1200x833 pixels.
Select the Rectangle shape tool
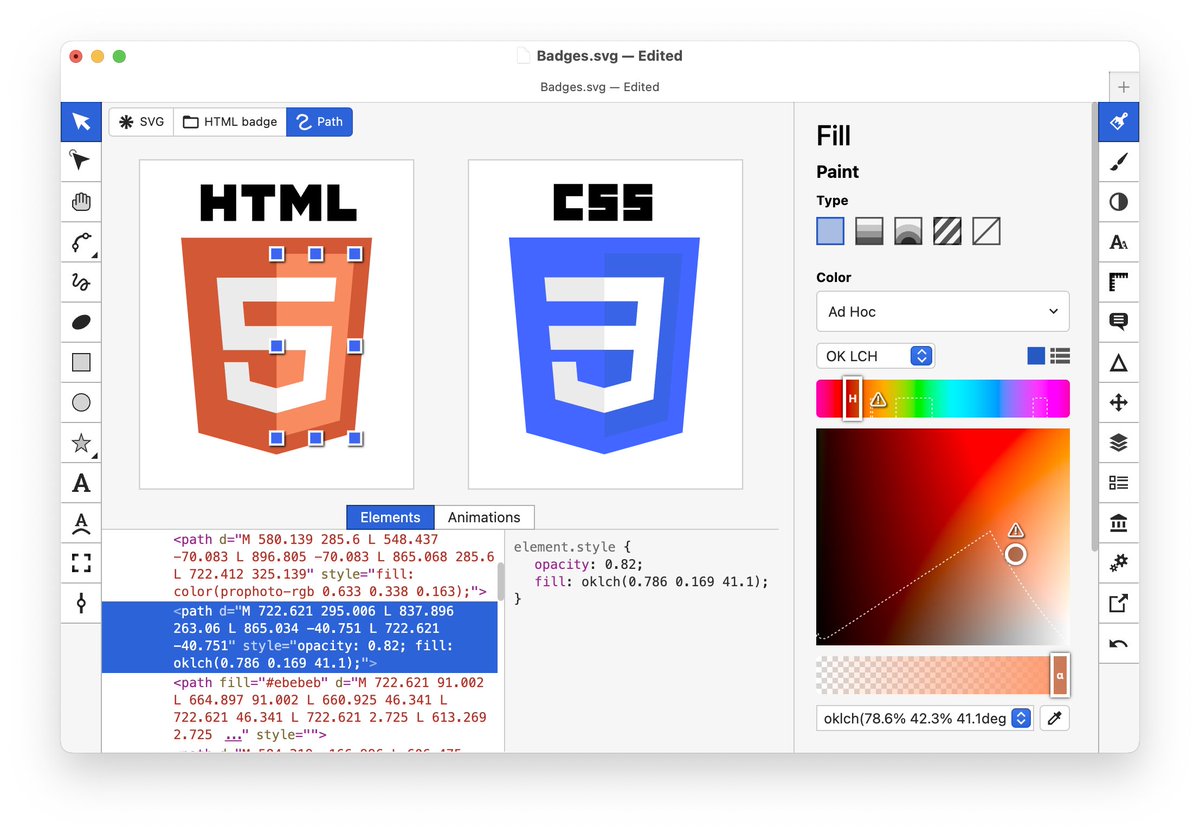[x=81, y=362]
